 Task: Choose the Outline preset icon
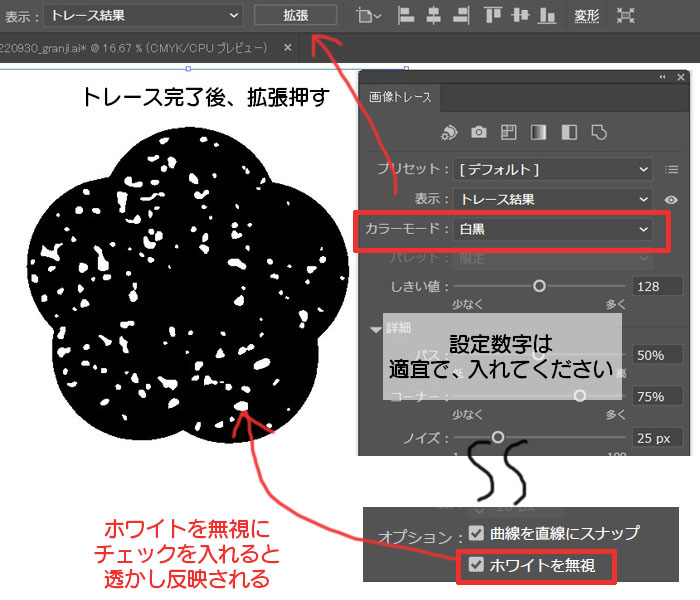point(599,133)
